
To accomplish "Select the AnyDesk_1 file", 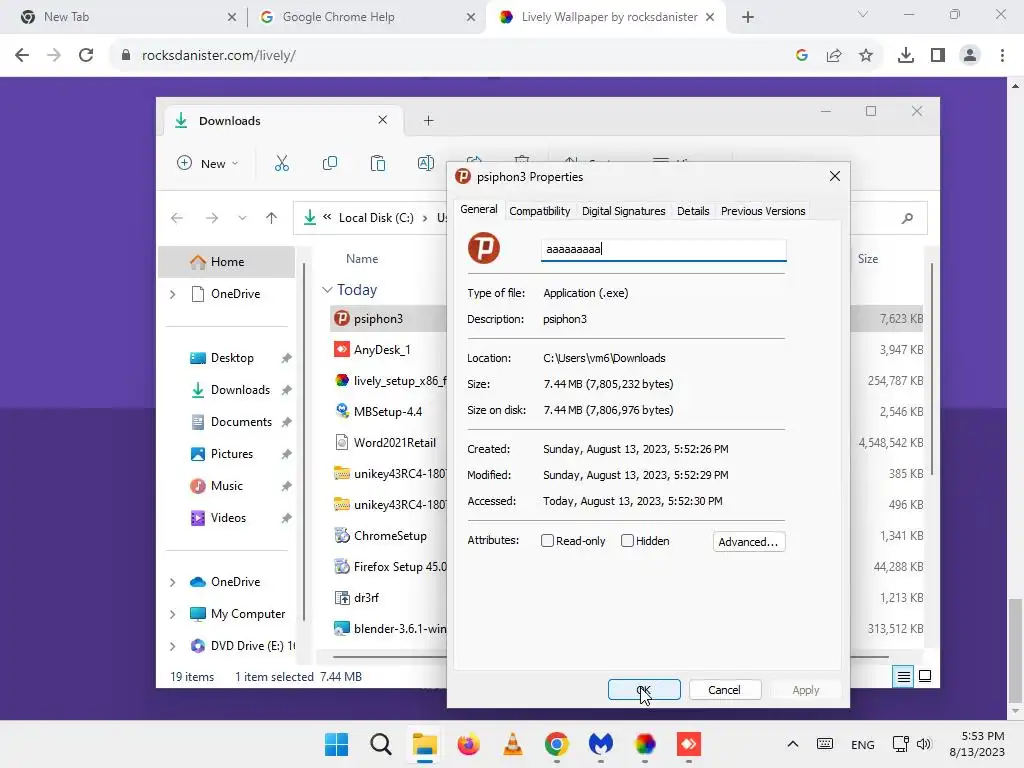I will (382, 349).
